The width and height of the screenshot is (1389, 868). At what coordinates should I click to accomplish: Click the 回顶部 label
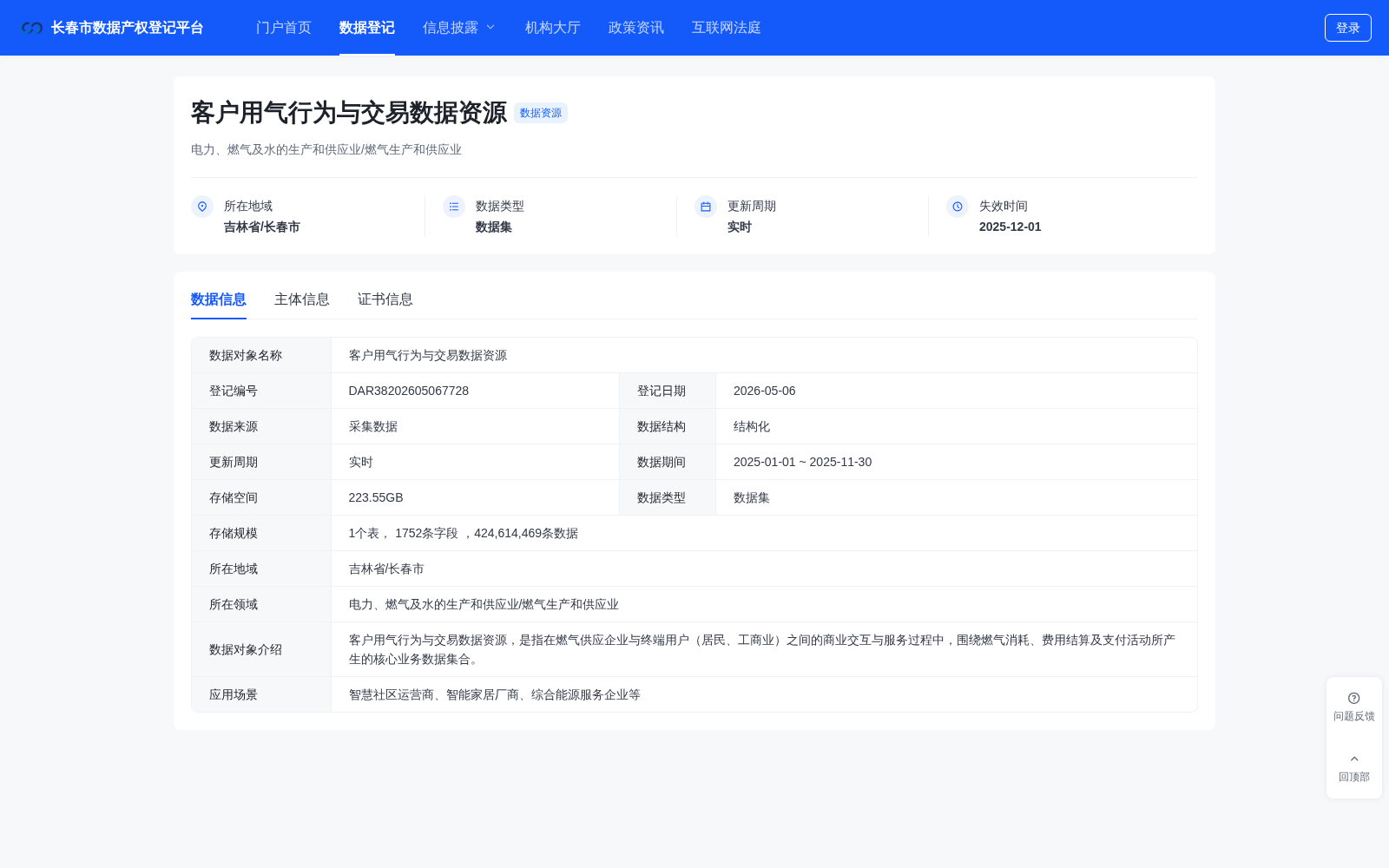[1354, 777]
